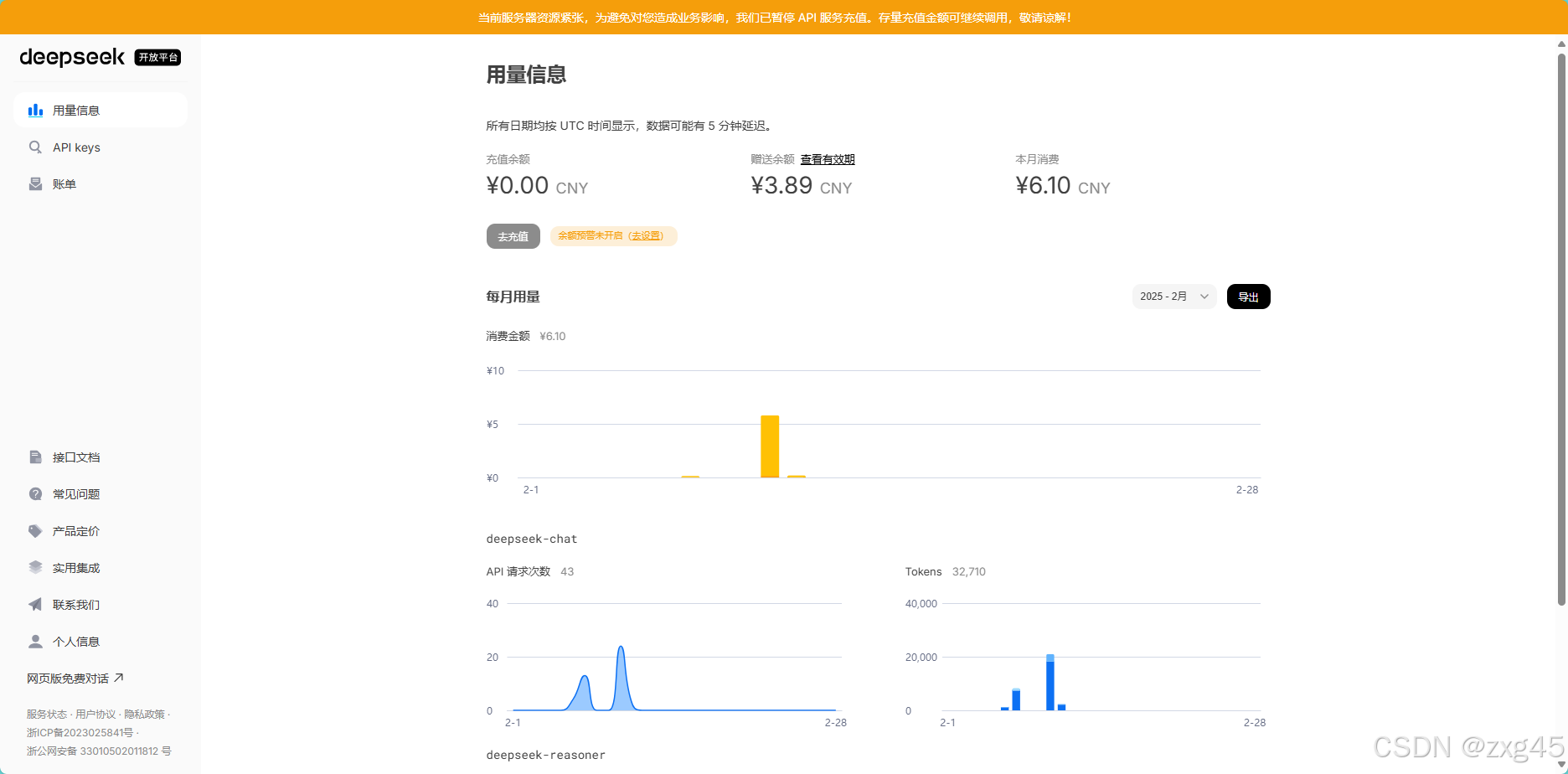Screen dimensions: 1568x774
Task: Click the ¥0.00 CNY recharge balance value
Action: [x=537, y=185]
